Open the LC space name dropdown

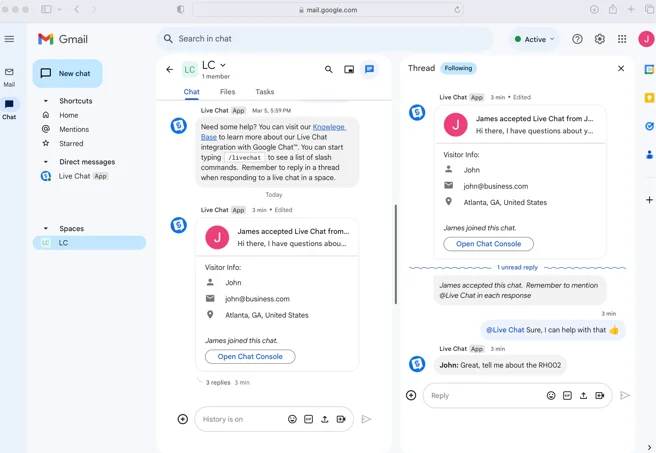(x=222, y=65)
